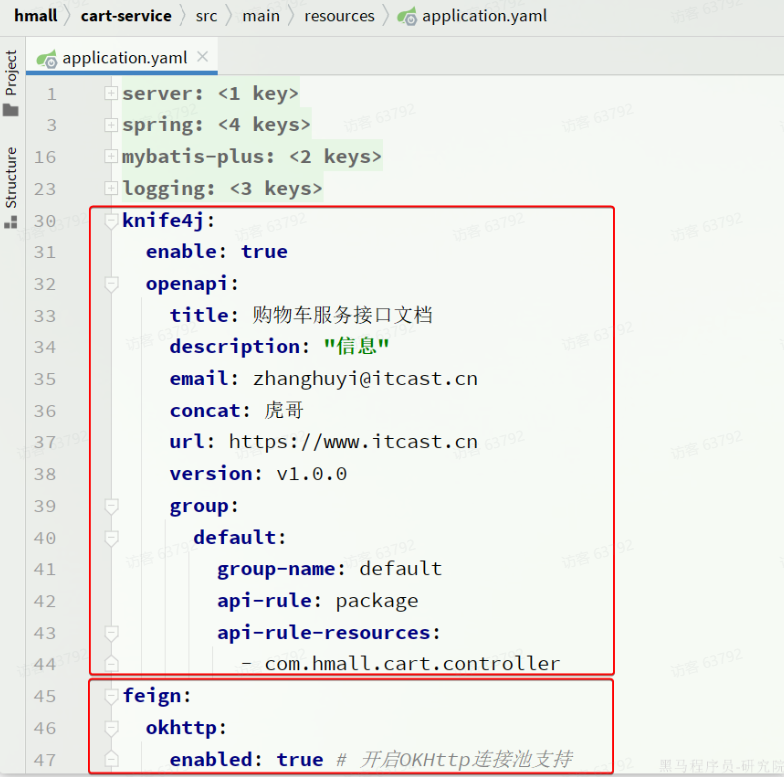Screen dimensions: 784x777
Task: Expand the folded server block
Action: click(111, 93)
